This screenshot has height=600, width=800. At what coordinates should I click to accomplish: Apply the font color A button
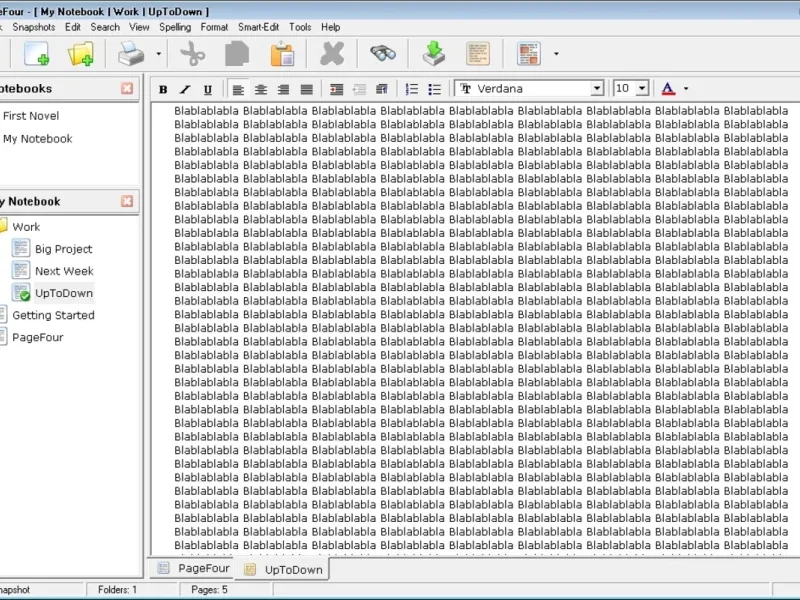coord(668,89)
